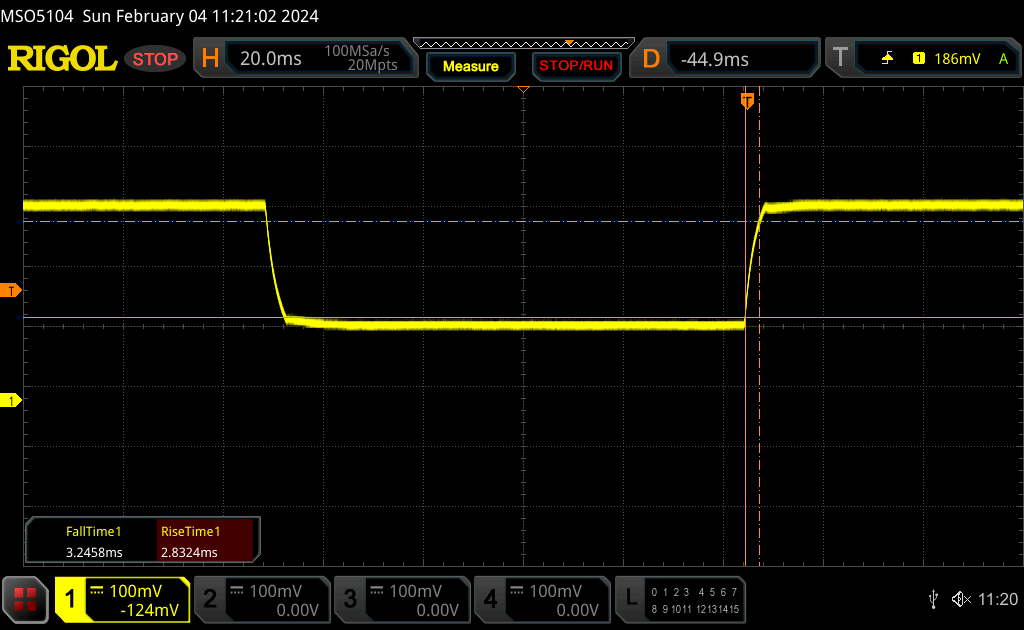Turn on channel 3 input
Image resolution: width=1024 pixels, height=630 pixels.
pos(400,599)
